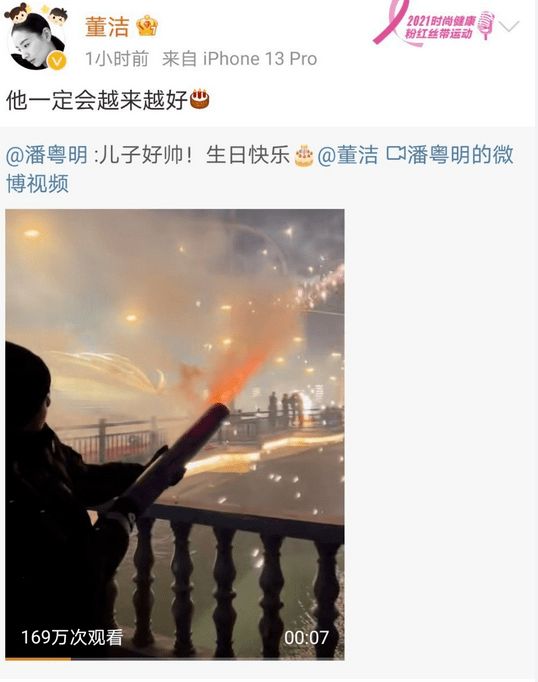Click the birthday cake emoji in the post text
This screenshot has width=538, height=682.
[x=200, y=99]
